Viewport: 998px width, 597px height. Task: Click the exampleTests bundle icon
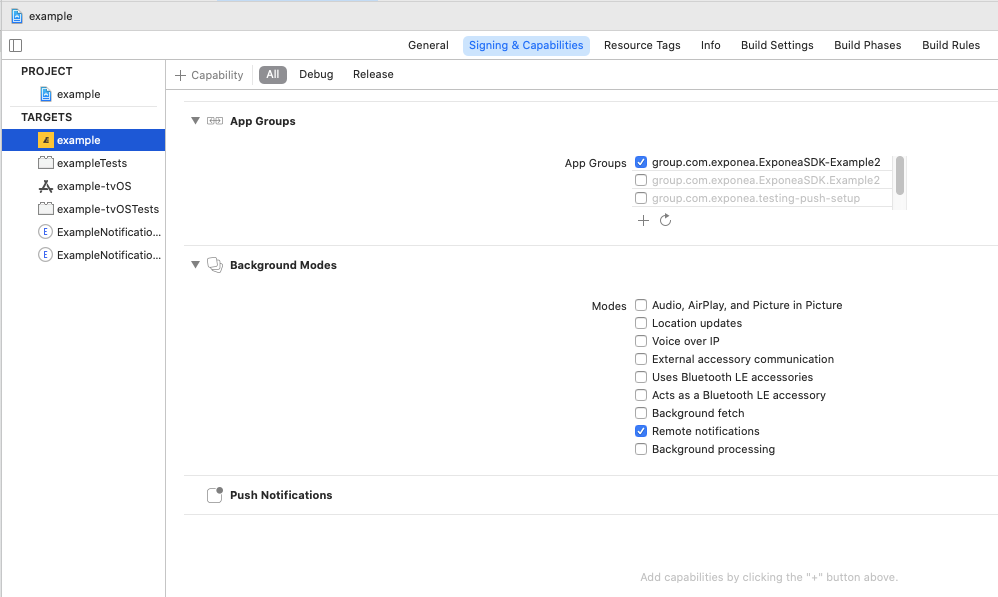46,163
